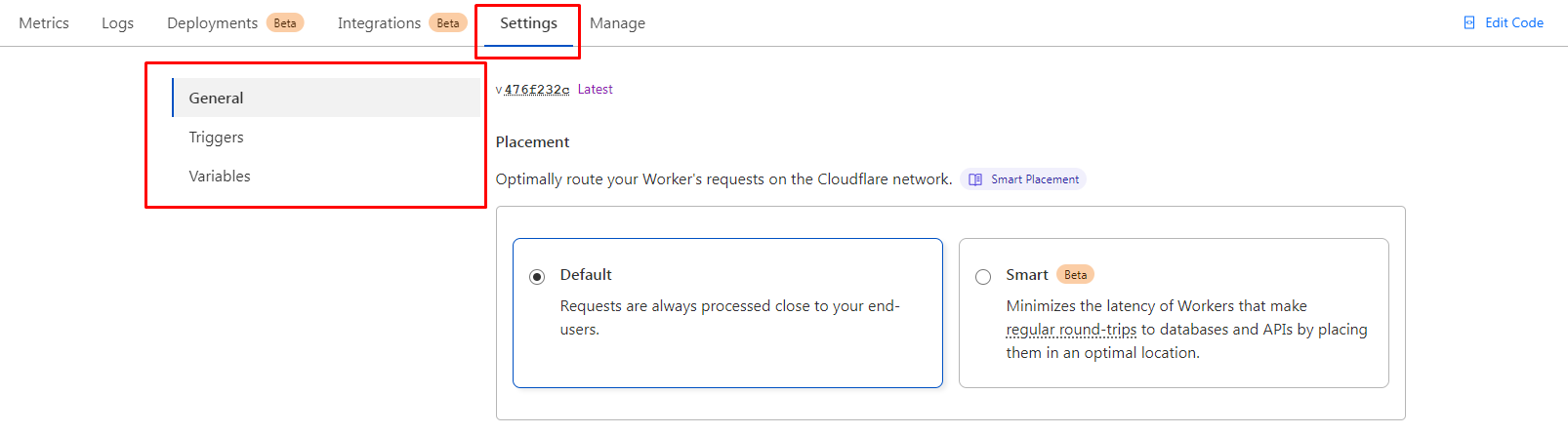Switch to the Logs tab
Screen dimensions: 1568x434
(117, 22)
